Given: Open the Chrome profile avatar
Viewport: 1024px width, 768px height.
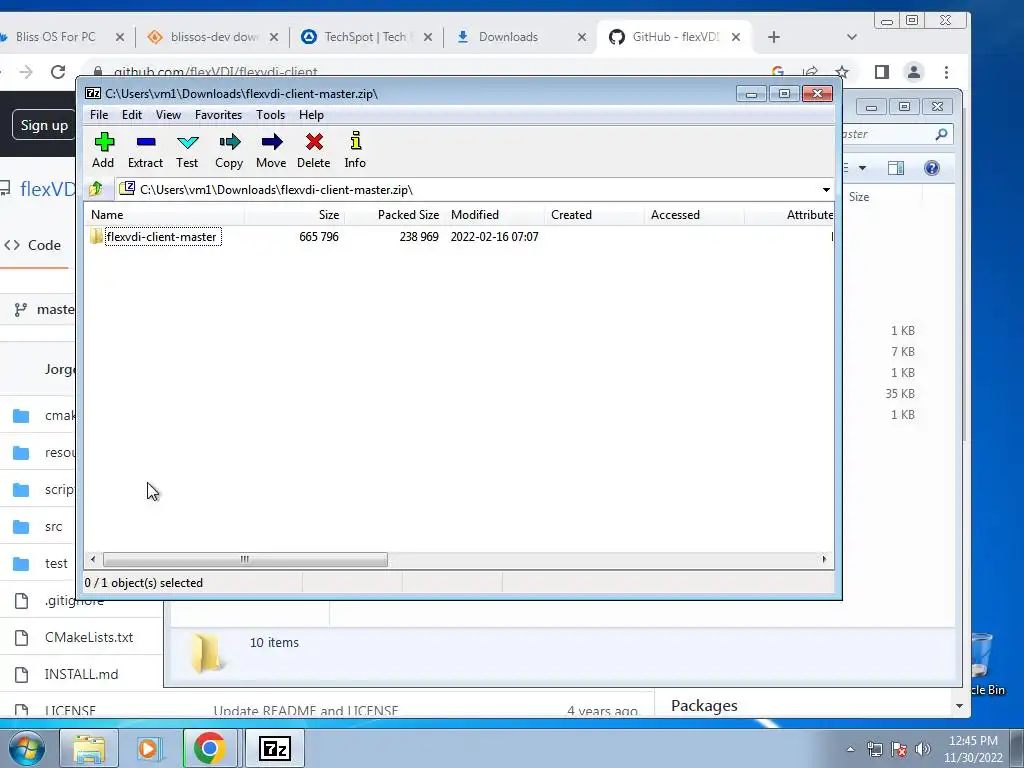Looking at the screenshot, I should 914,72.
